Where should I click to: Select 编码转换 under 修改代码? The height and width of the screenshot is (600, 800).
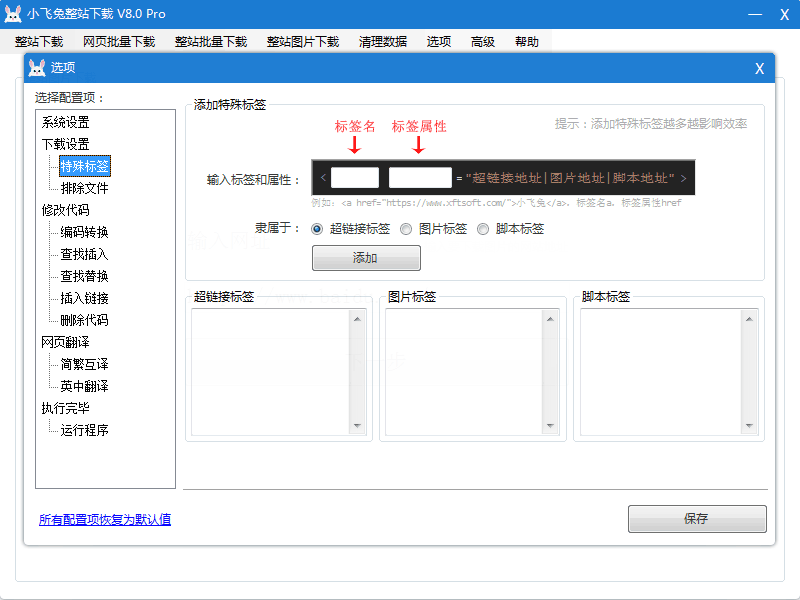pos(84,232)
